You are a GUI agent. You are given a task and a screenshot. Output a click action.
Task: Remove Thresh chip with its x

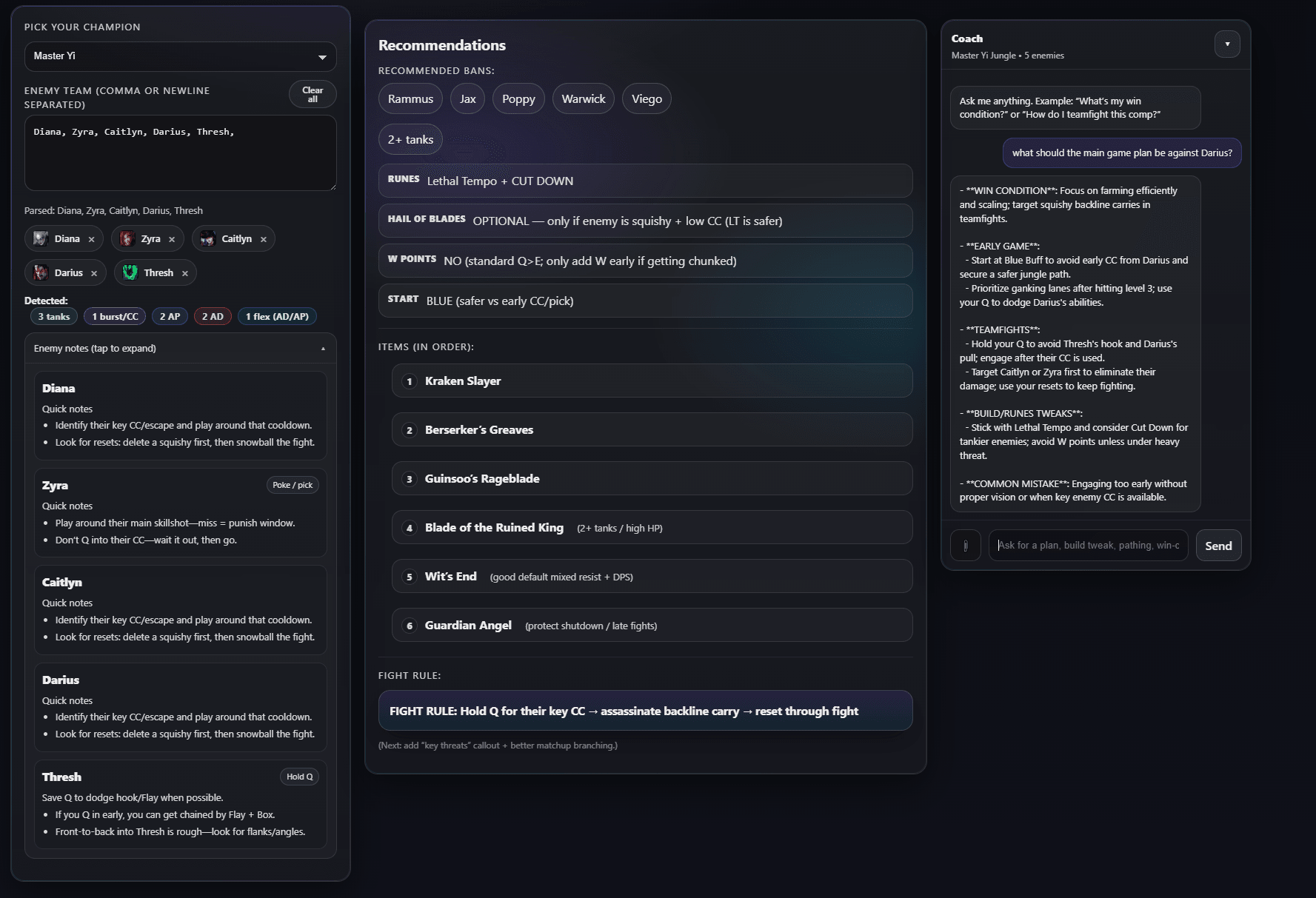185,273
